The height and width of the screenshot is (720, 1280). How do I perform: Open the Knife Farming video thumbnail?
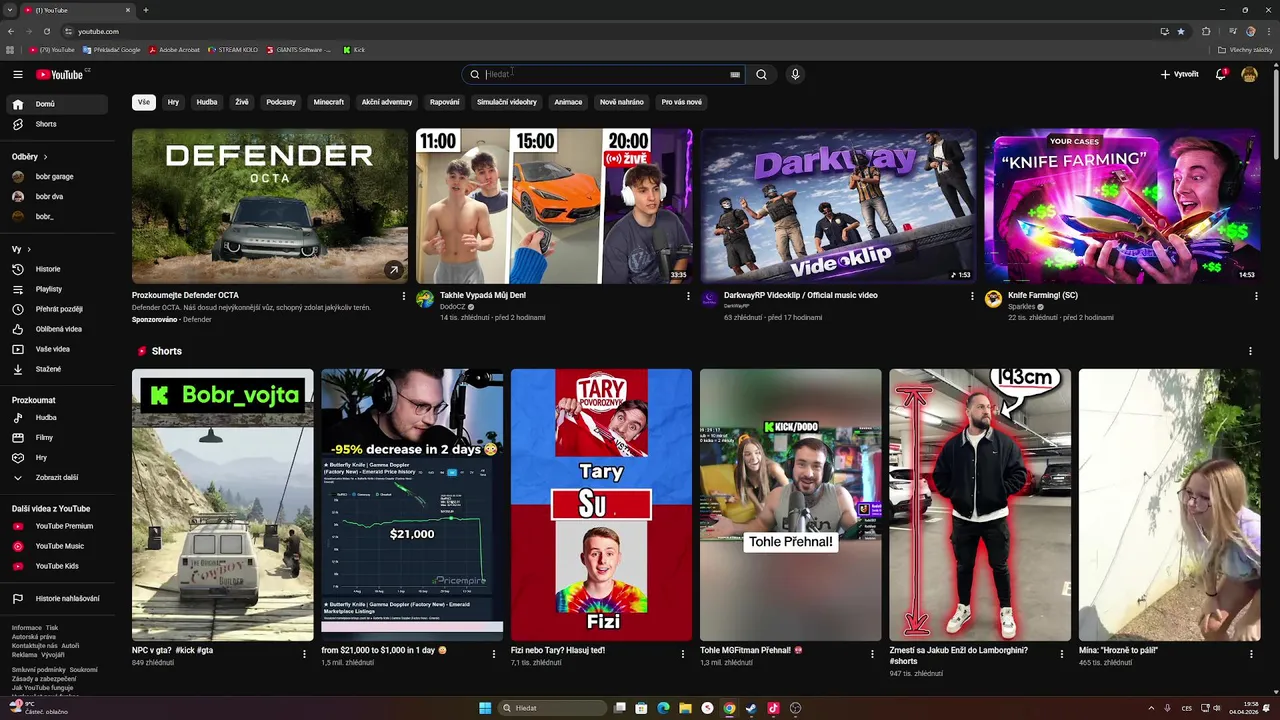pos(1122,206)
